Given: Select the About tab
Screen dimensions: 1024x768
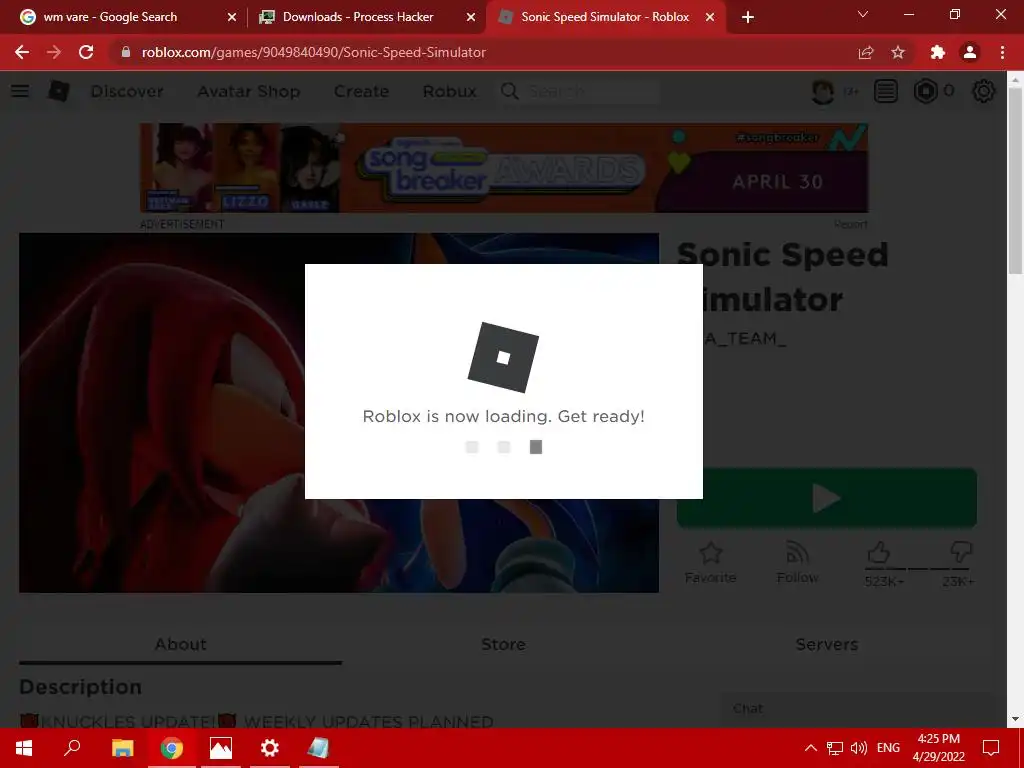Looking at the screenshot, I should tap(180, 645).
